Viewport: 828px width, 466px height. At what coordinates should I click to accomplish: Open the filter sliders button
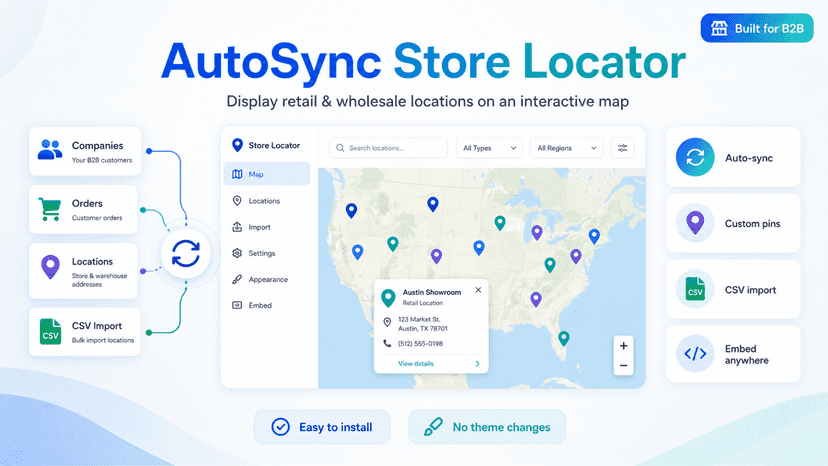coord(623,148)
